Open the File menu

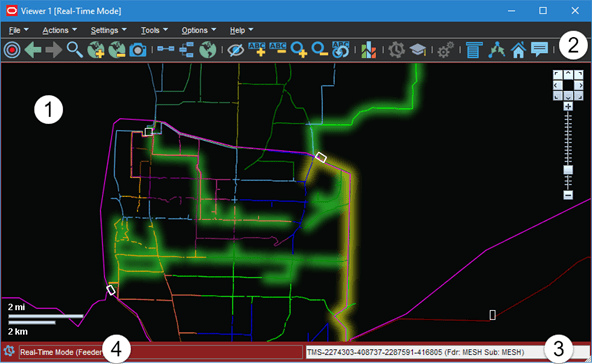pyautogui.click(x=18, y=30)
